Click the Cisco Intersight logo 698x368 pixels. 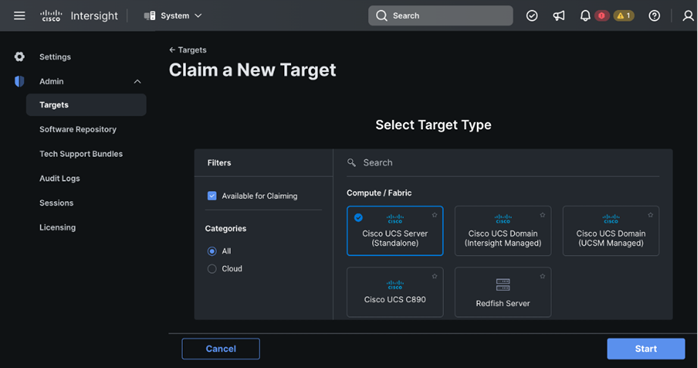[79, 16]
